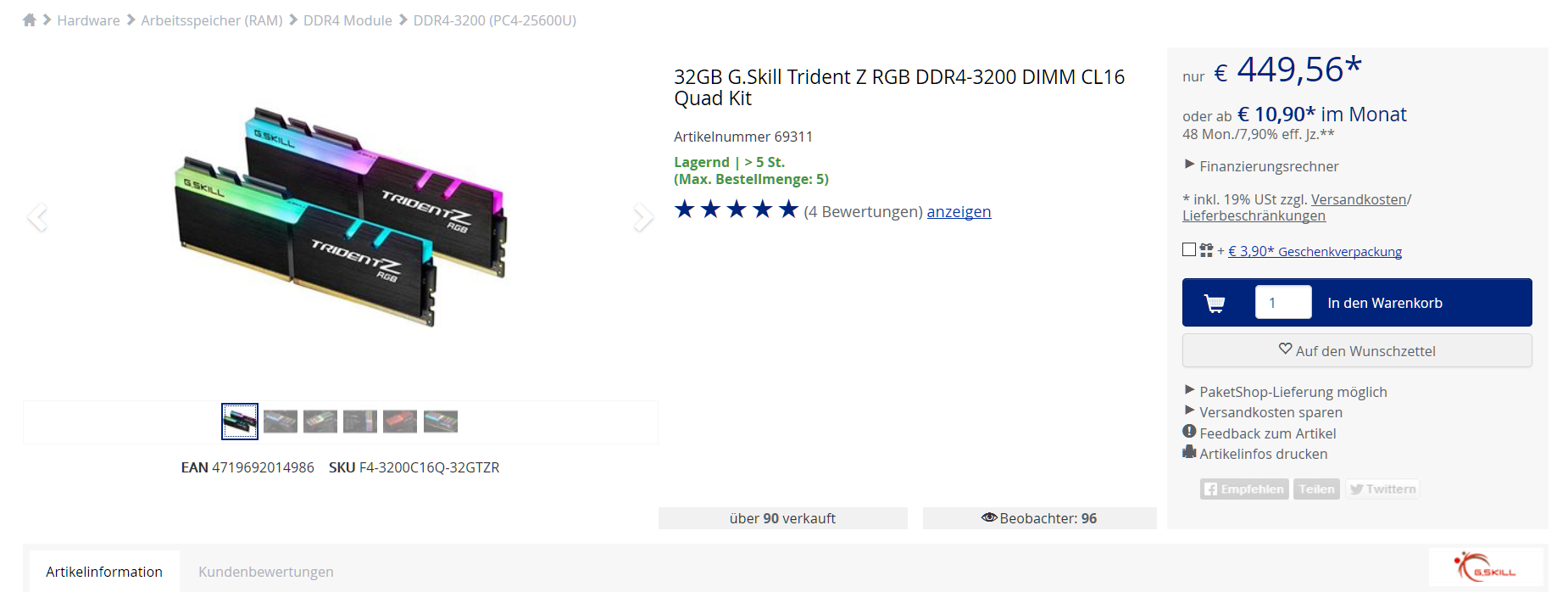The height and width of the screenshot is (609, 1568).
Task: Click the shopping cart icon
Action: tap(1215, 303)
